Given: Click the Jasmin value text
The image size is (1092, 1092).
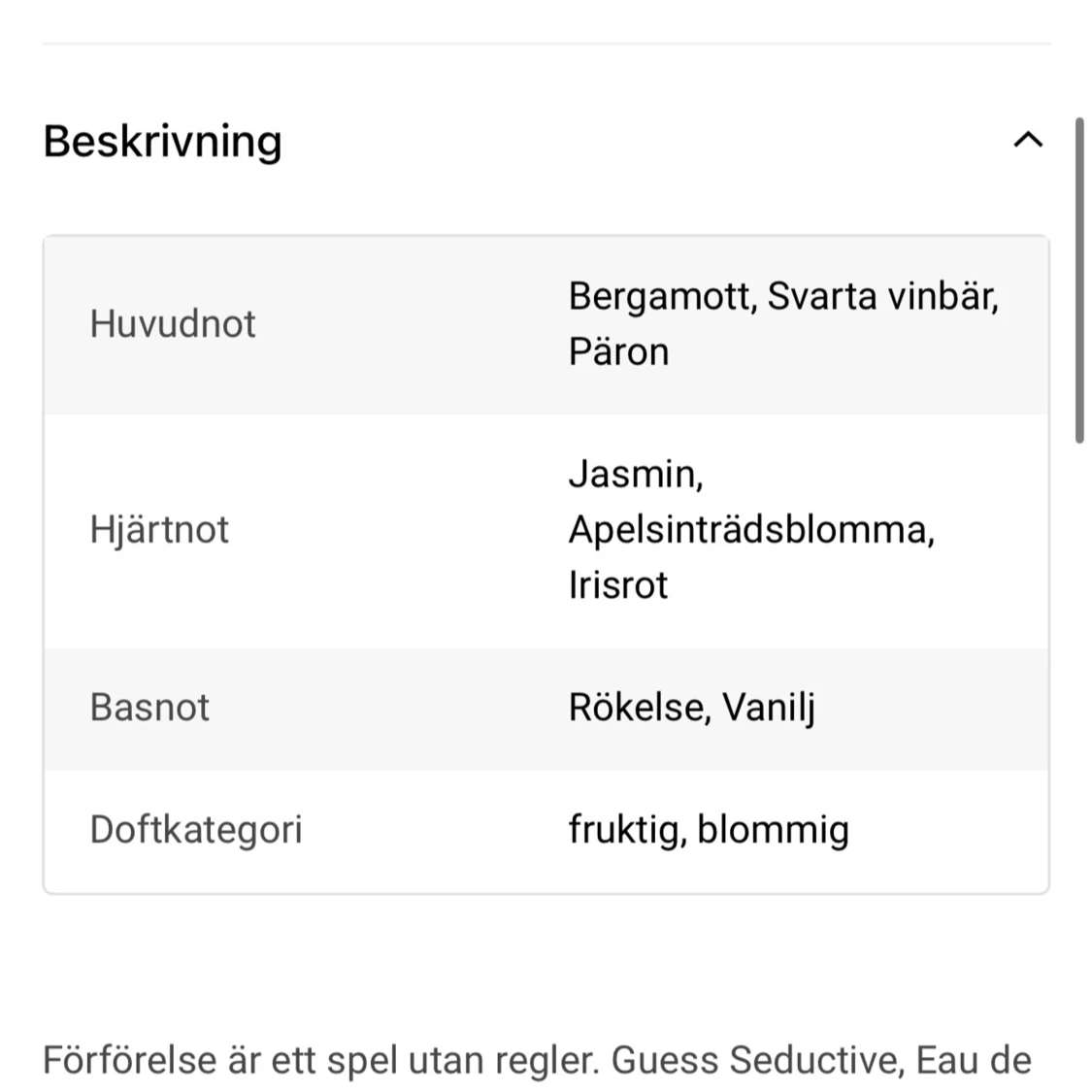Looking at the screenshot, I should (636, 474).
